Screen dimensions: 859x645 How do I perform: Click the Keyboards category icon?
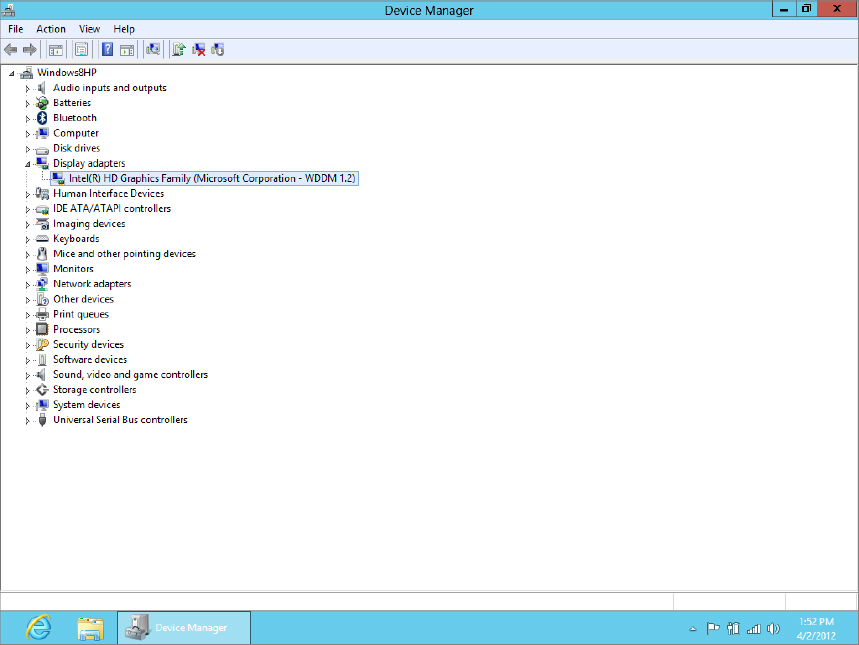42,239
